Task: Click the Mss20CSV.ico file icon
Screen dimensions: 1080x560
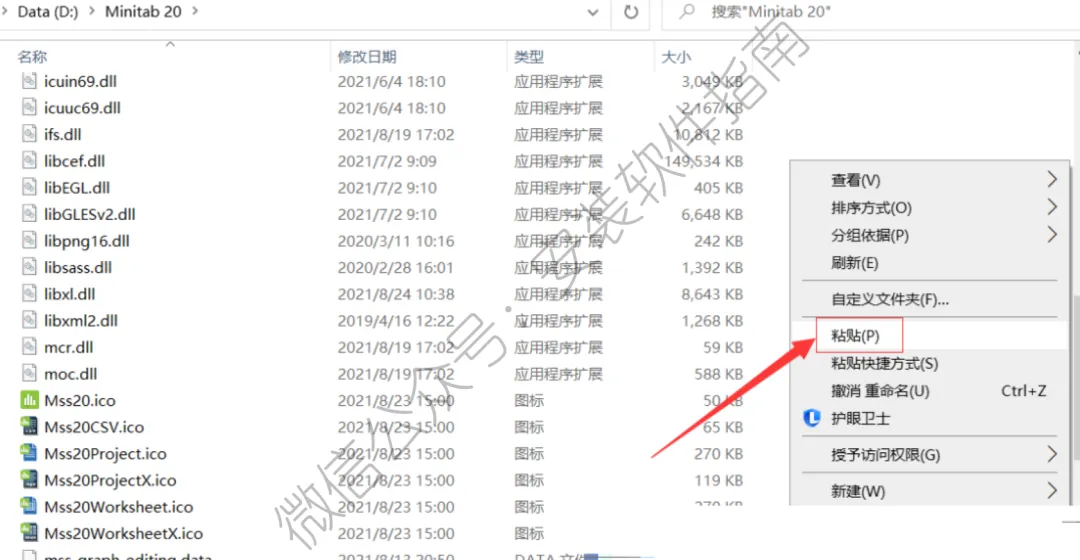Action: pyautogui.click(x=29, y=427)
